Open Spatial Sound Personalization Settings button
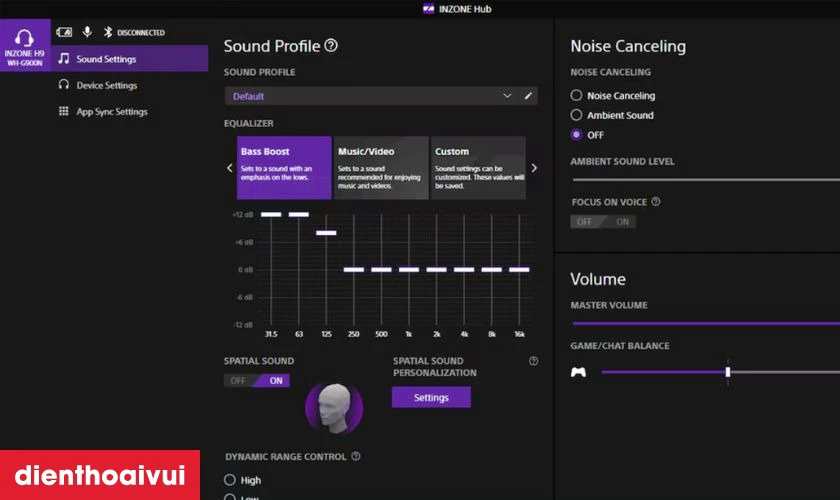This screenshot has height=500, width=840. tap(431, 397)
